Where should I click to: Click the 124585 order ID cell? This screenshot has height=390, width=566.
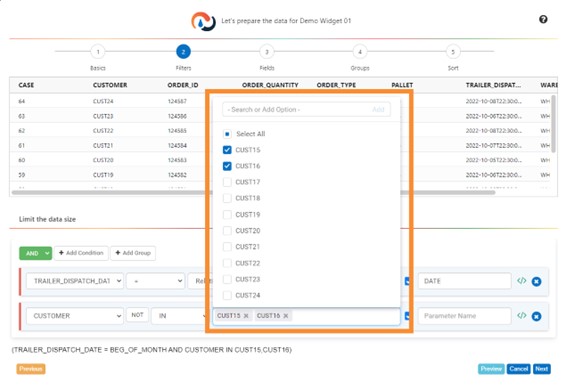[177, 131]
